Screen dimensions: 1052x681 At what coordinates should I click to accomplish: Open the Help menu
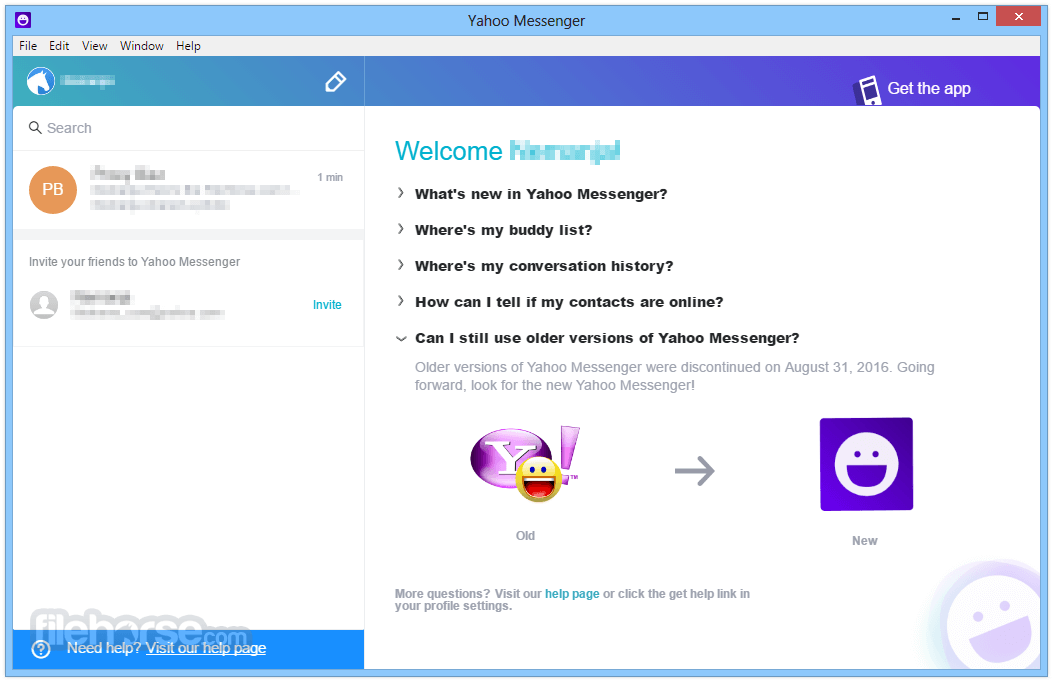pyautogui.click(x=189, y=46)
